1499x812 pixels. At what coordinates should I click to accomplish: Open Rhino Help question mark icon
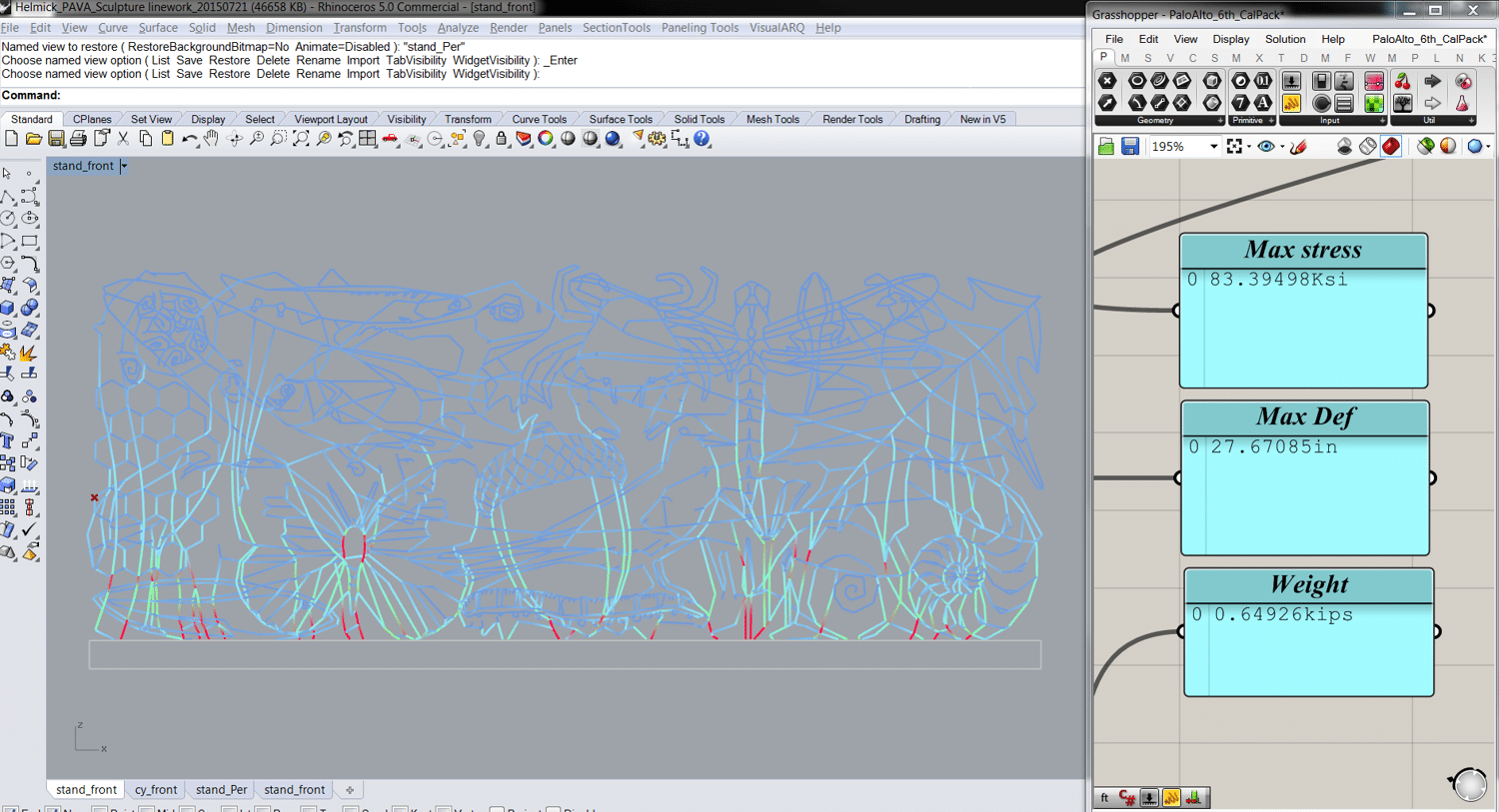point(702,139)
